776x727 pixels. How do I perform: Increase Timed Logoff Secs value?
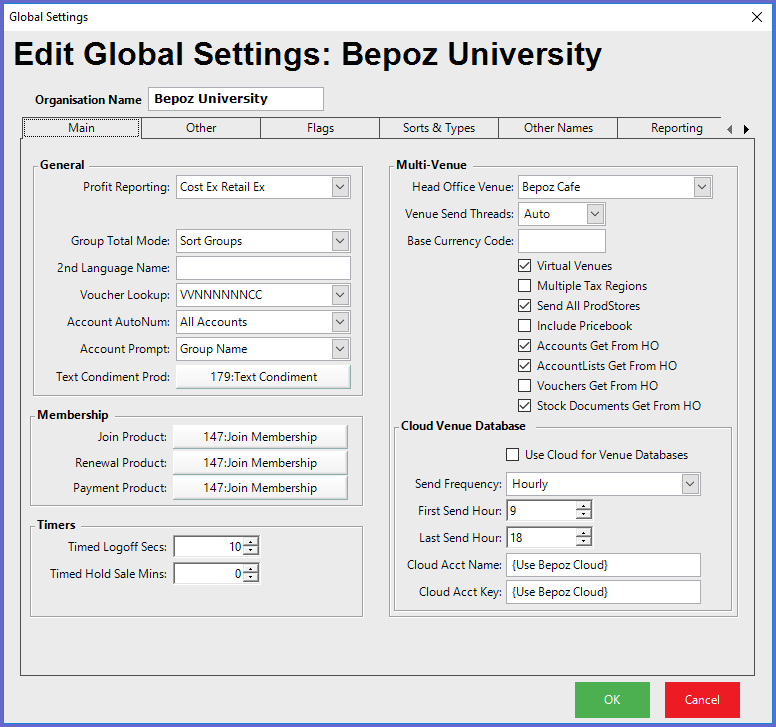pos(251,542)
